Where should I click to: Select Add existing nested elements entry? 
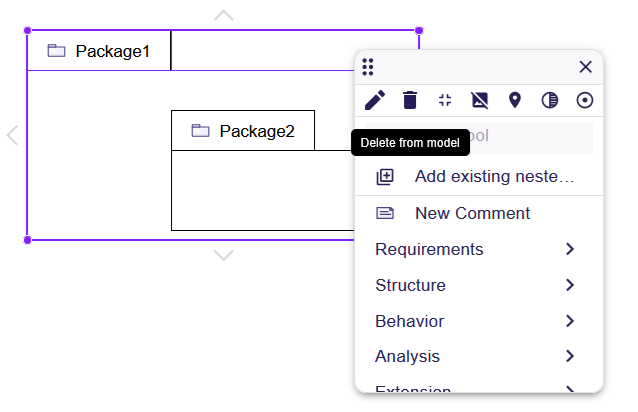point(478,177)
